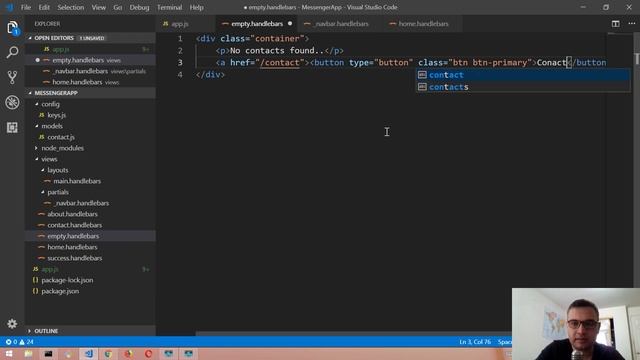The width and height of the screenshot is (640, 360).
Task: Open the editor More Actions menu
Action: [x=631, y=24]
